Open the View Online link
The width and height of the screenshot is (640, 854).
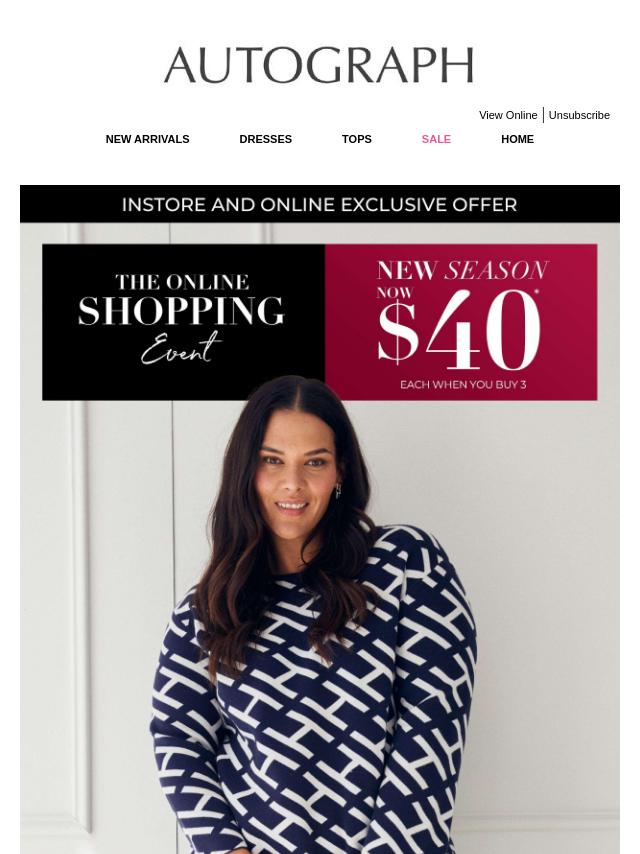pos(508,115)
